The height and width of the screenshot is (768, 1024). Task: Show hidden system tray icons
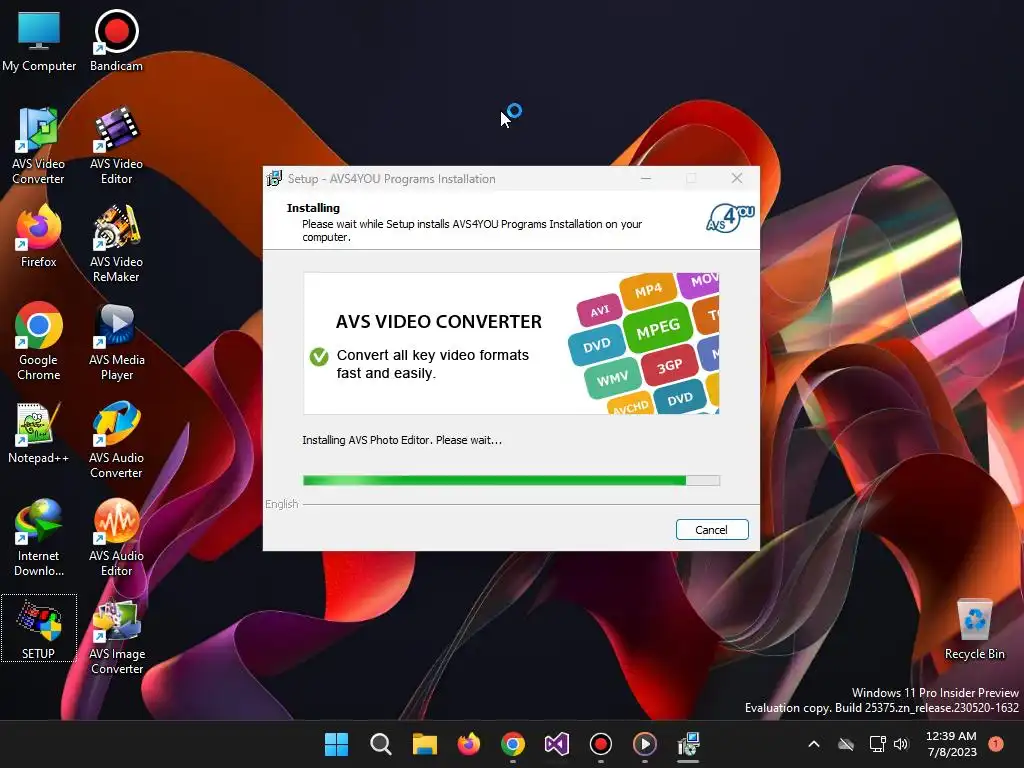[x=814, y=744]
